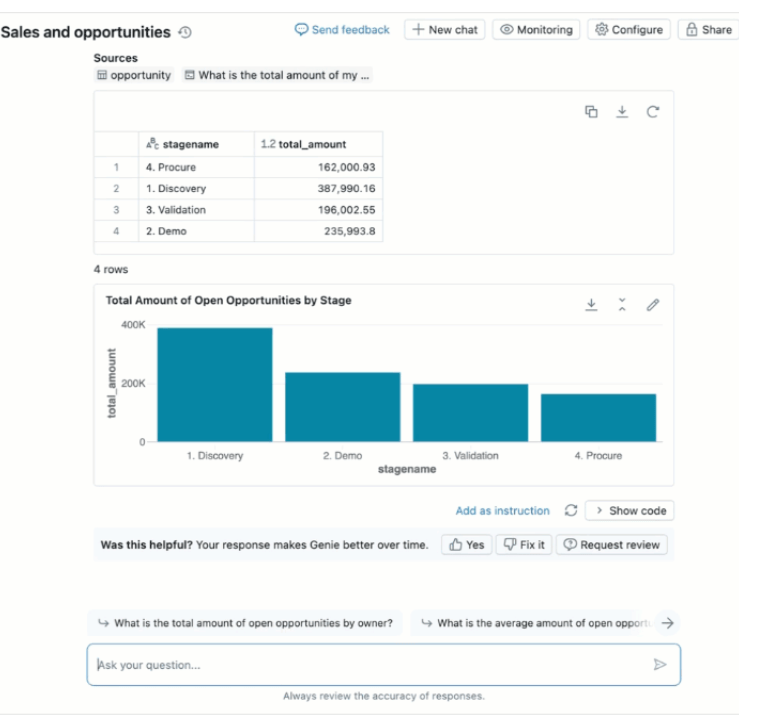
Task: Regenerate response using the refresh icon
Action: (571, 510)
